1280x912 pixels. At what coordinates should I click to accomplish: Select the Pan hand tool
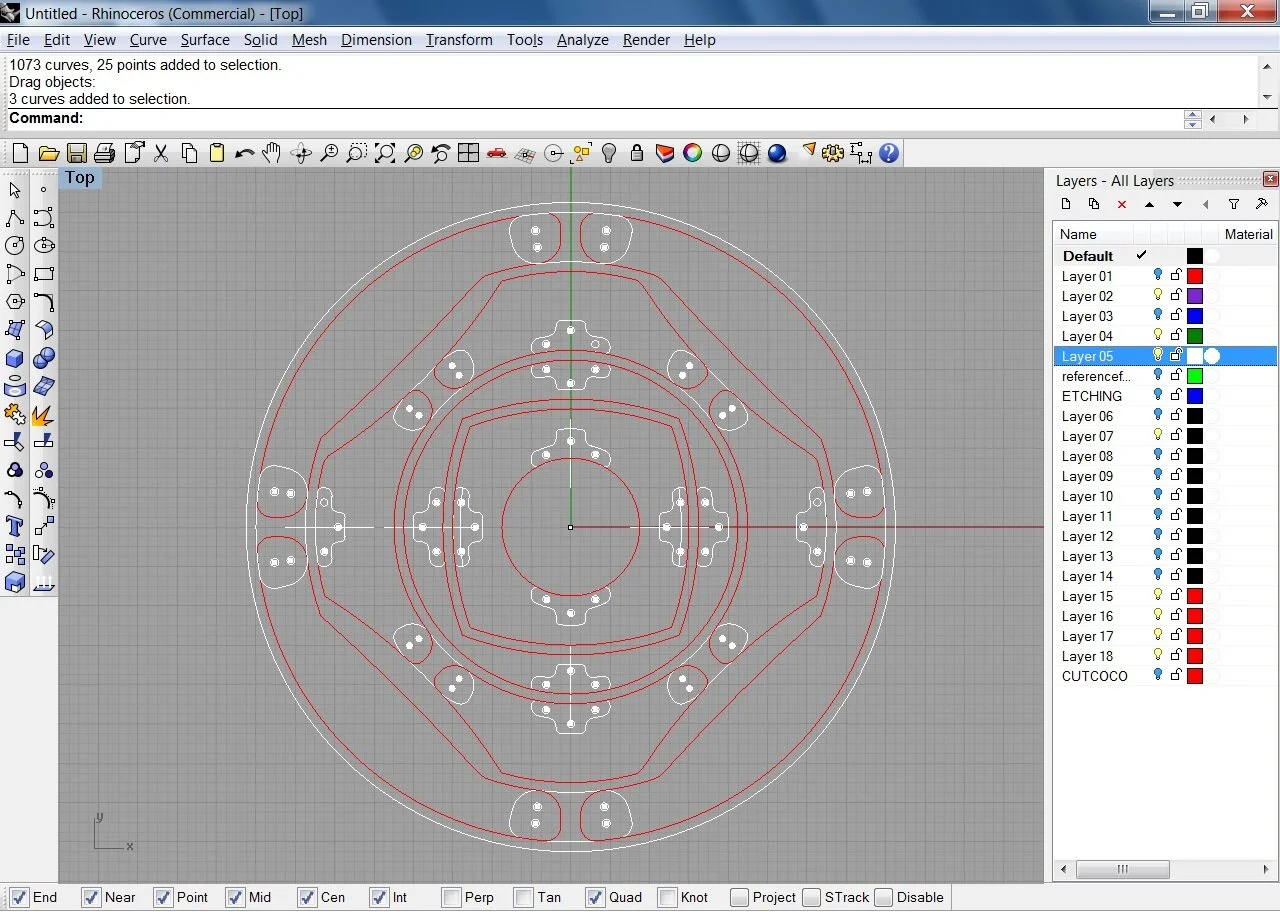tap(272, 153)
